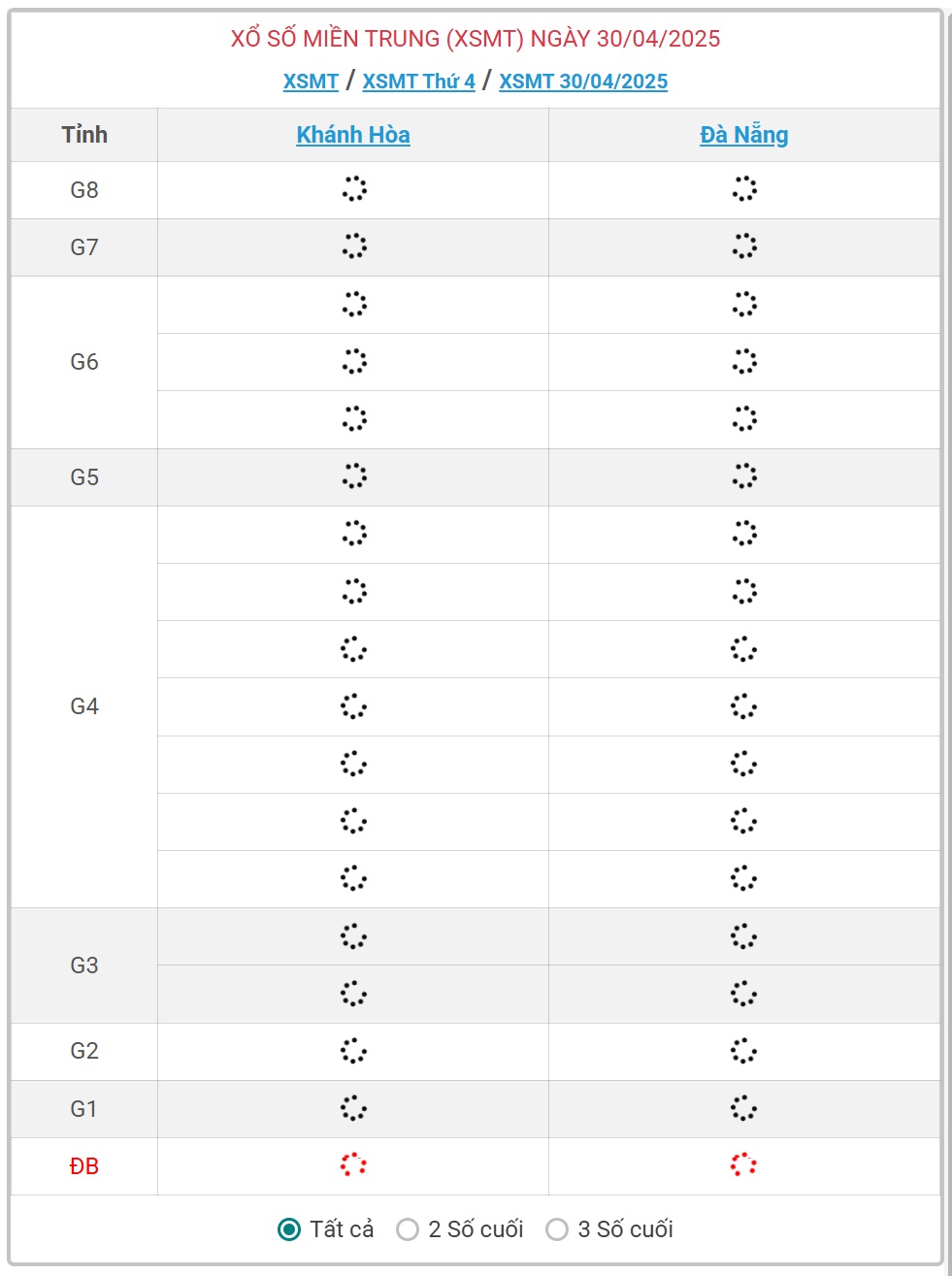Click the Khánh Hòa G1 loading spinner
Viewport: 952px width, 1276px height.
(353, 1108)
